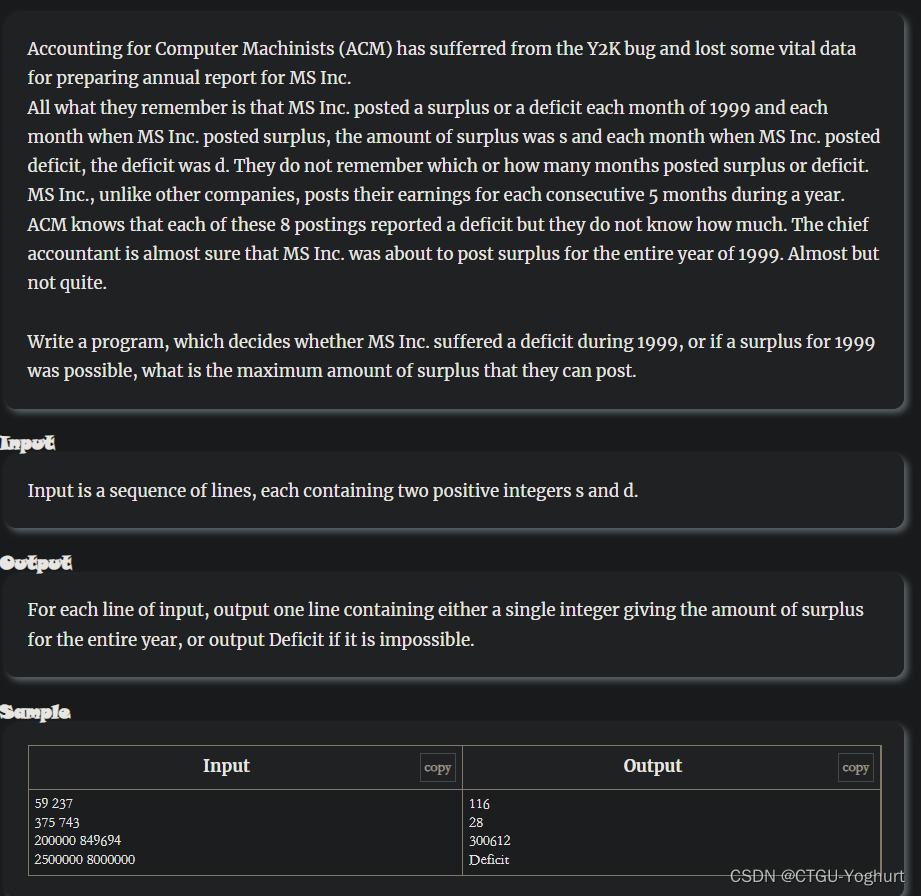Click the output value 116
The image size is (921, 896).
tap(479, 803)
